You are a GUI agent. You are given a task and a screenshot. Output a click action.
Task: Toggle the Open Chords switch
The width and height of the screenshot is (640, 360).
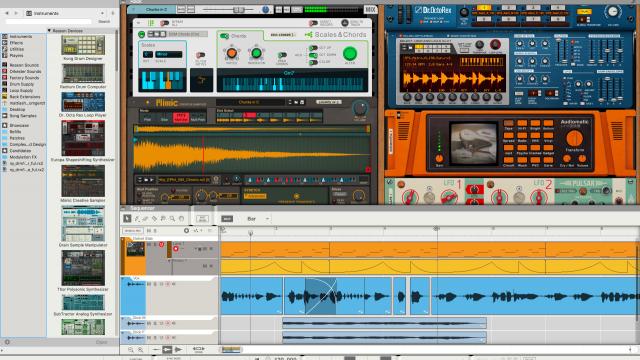click(282, 55)
